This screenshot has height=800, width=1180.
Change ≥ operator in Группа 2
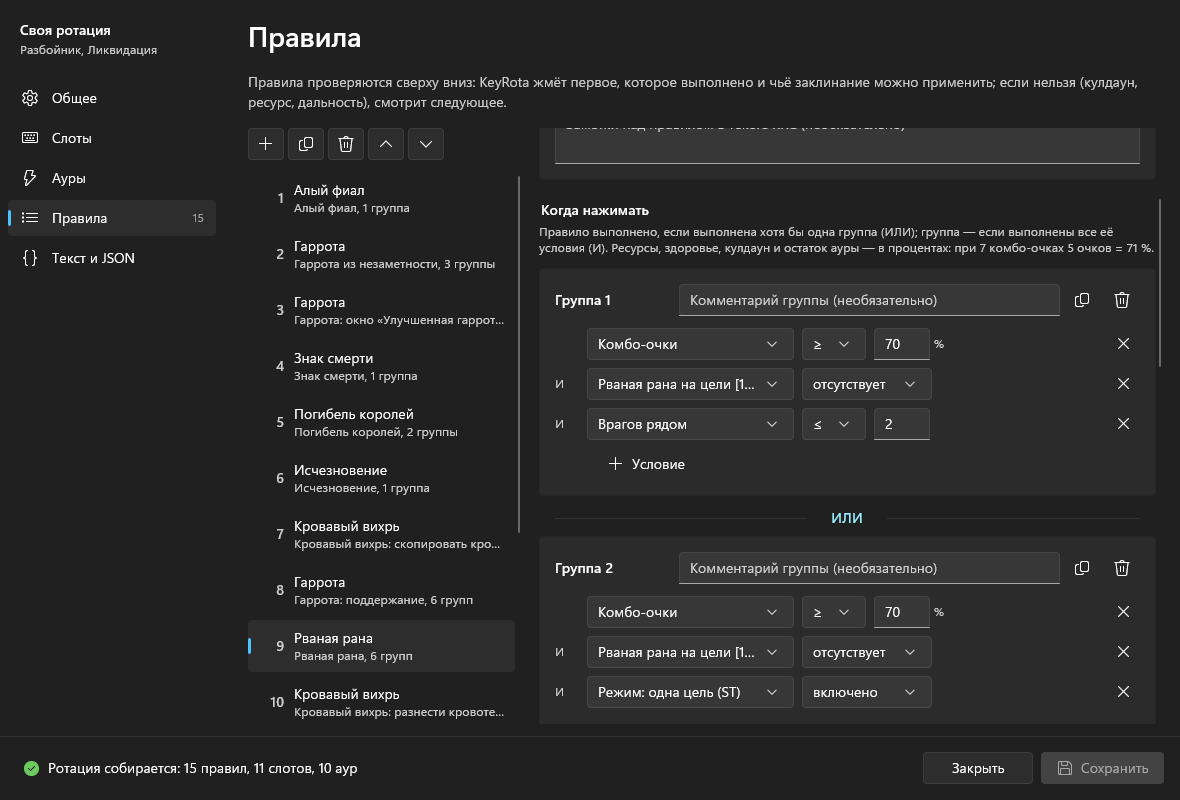833,612
